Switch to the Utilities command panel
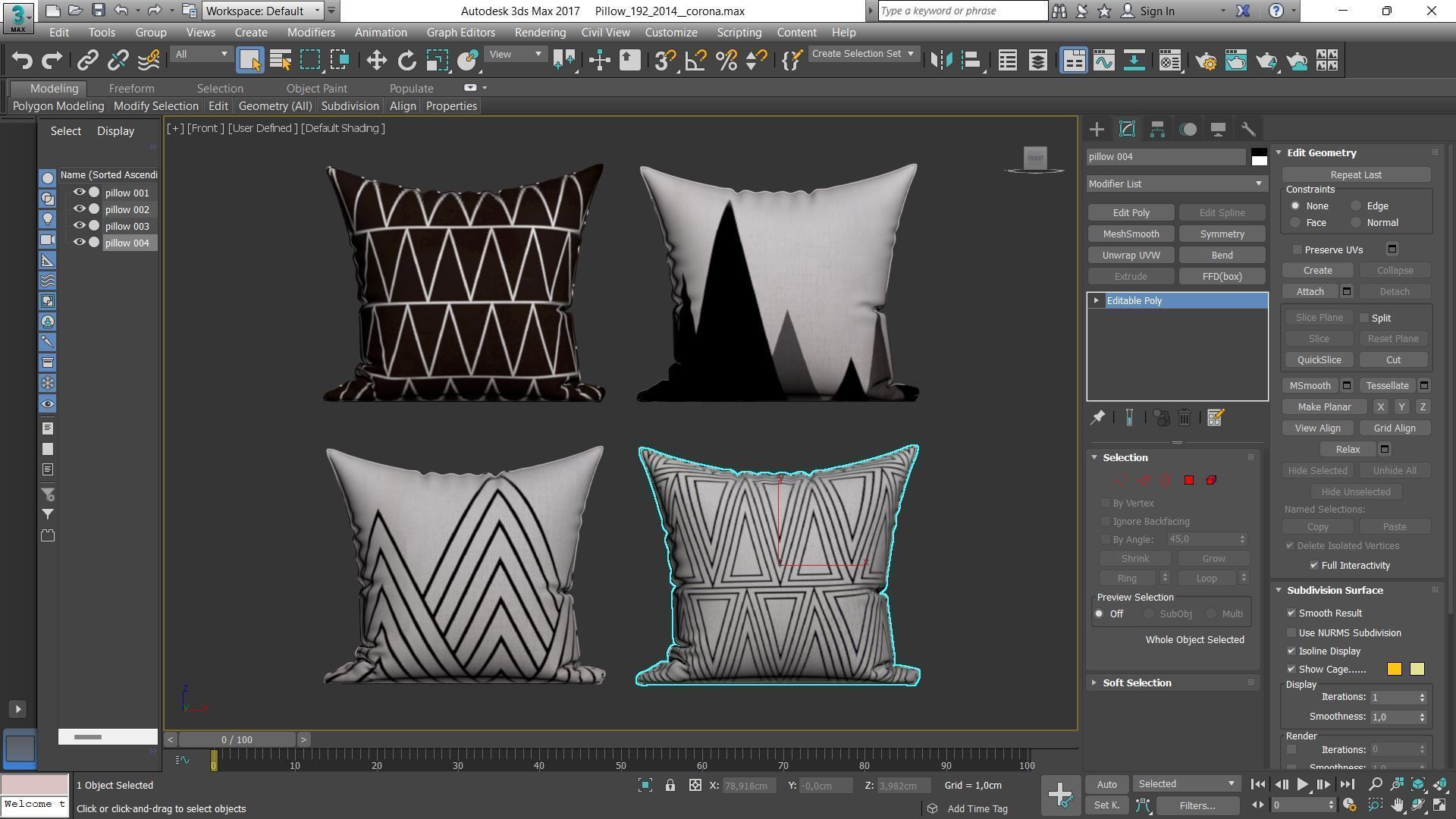Screen dimensions: 1456x819 [1248, 130]
